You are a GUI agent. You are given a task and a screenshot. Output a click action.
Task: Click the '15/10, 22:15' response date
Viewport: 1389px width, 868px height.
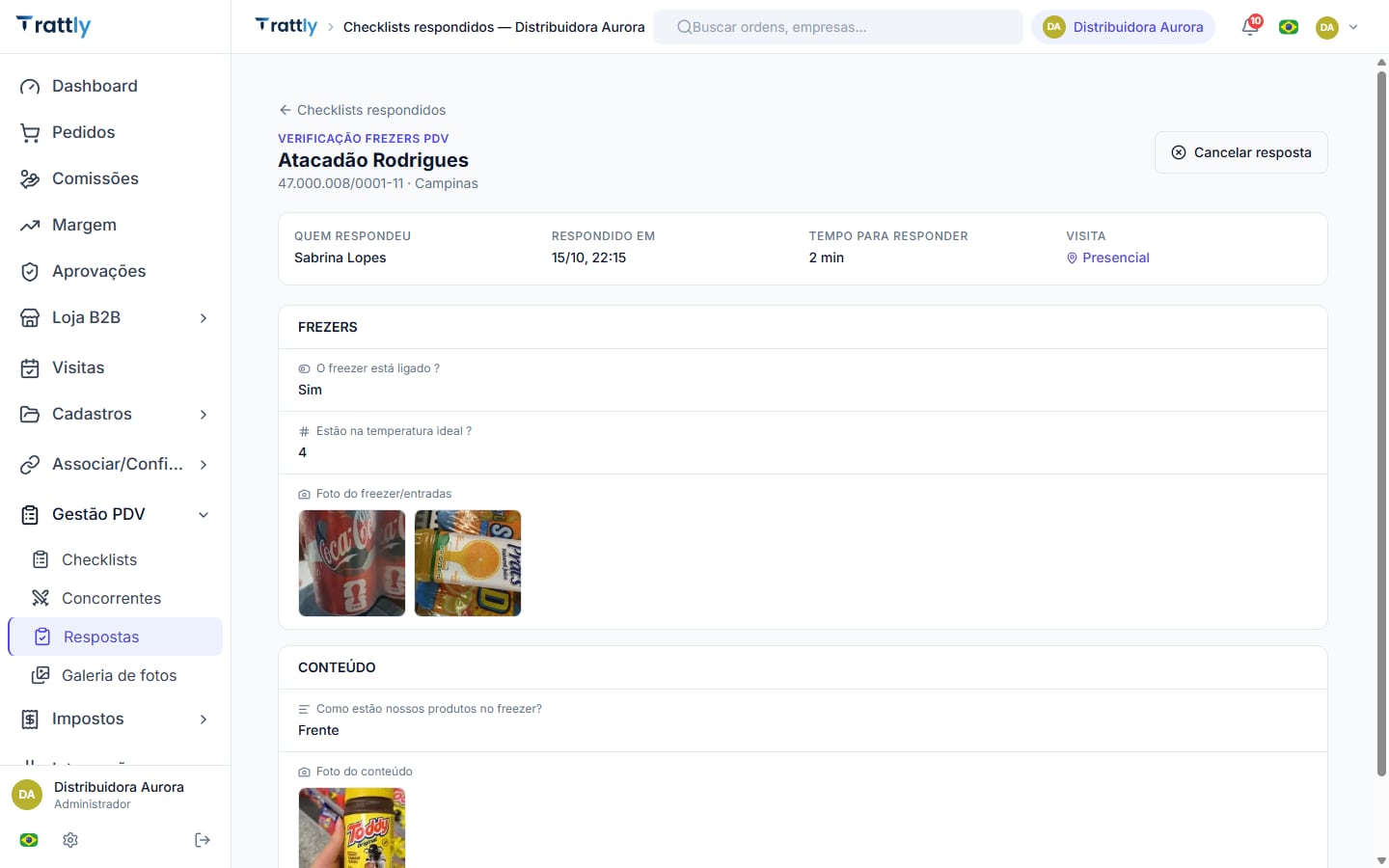click(588, 258)
